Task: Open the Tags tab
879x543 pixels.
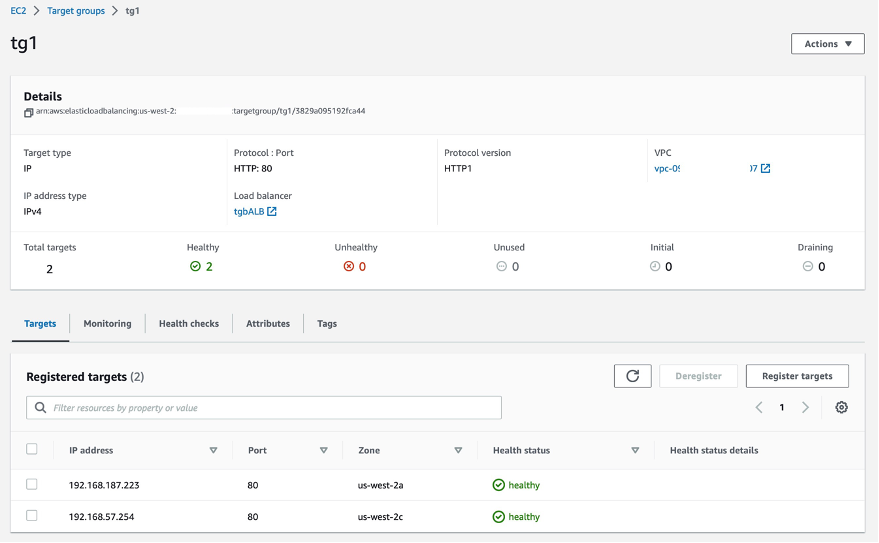Action: 327,324
